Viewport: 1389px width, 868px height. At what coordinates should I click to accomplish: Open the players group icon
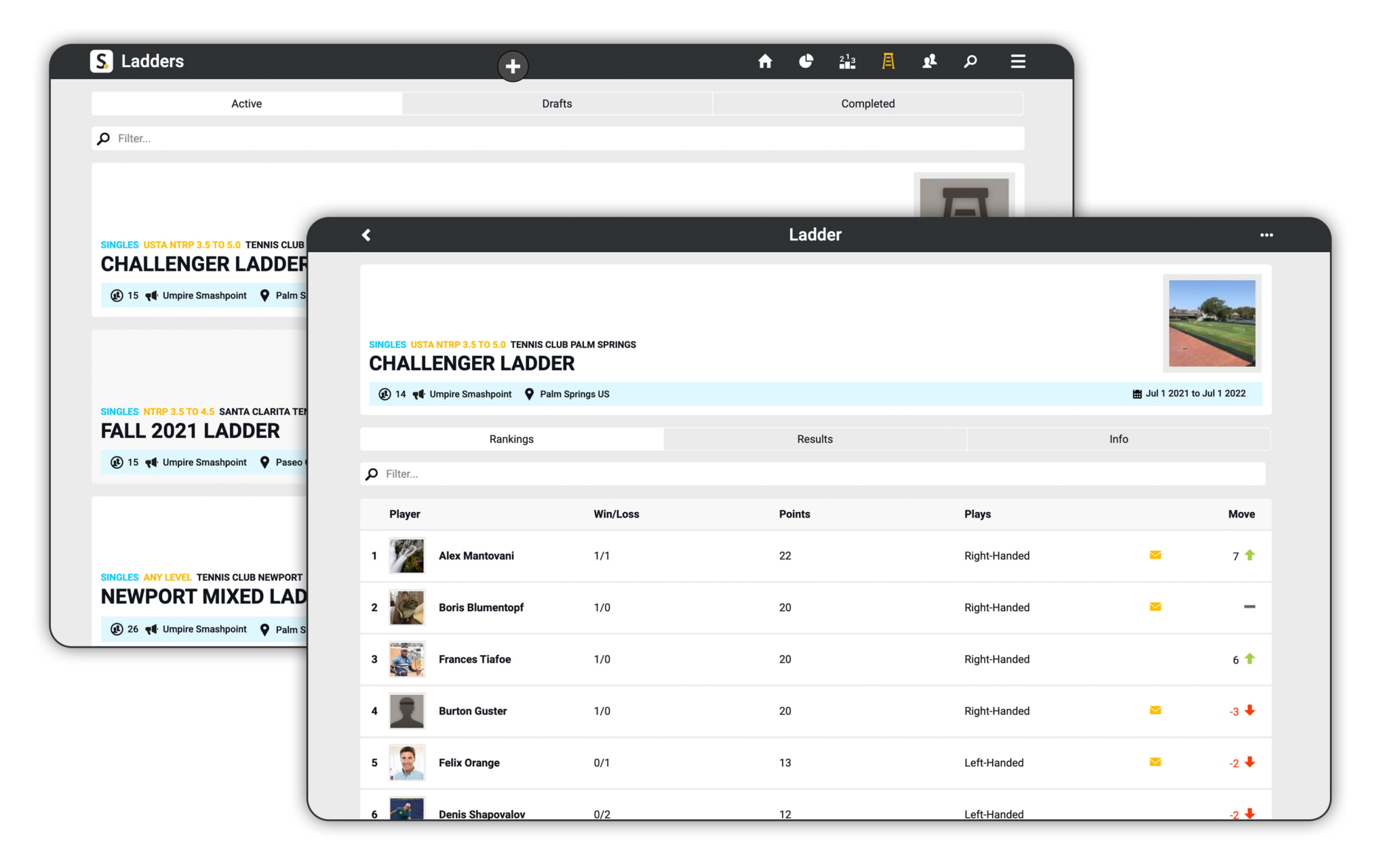tap(929, 62)
